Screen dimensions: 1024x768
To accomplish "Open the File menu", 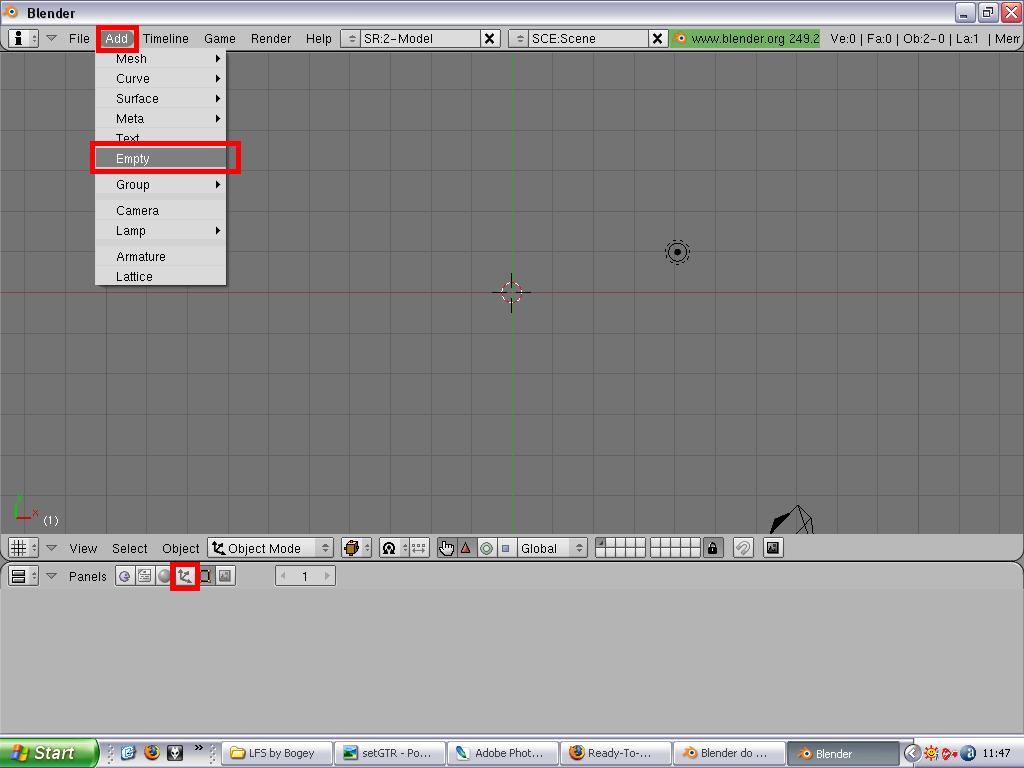I will tap(79, 39).
